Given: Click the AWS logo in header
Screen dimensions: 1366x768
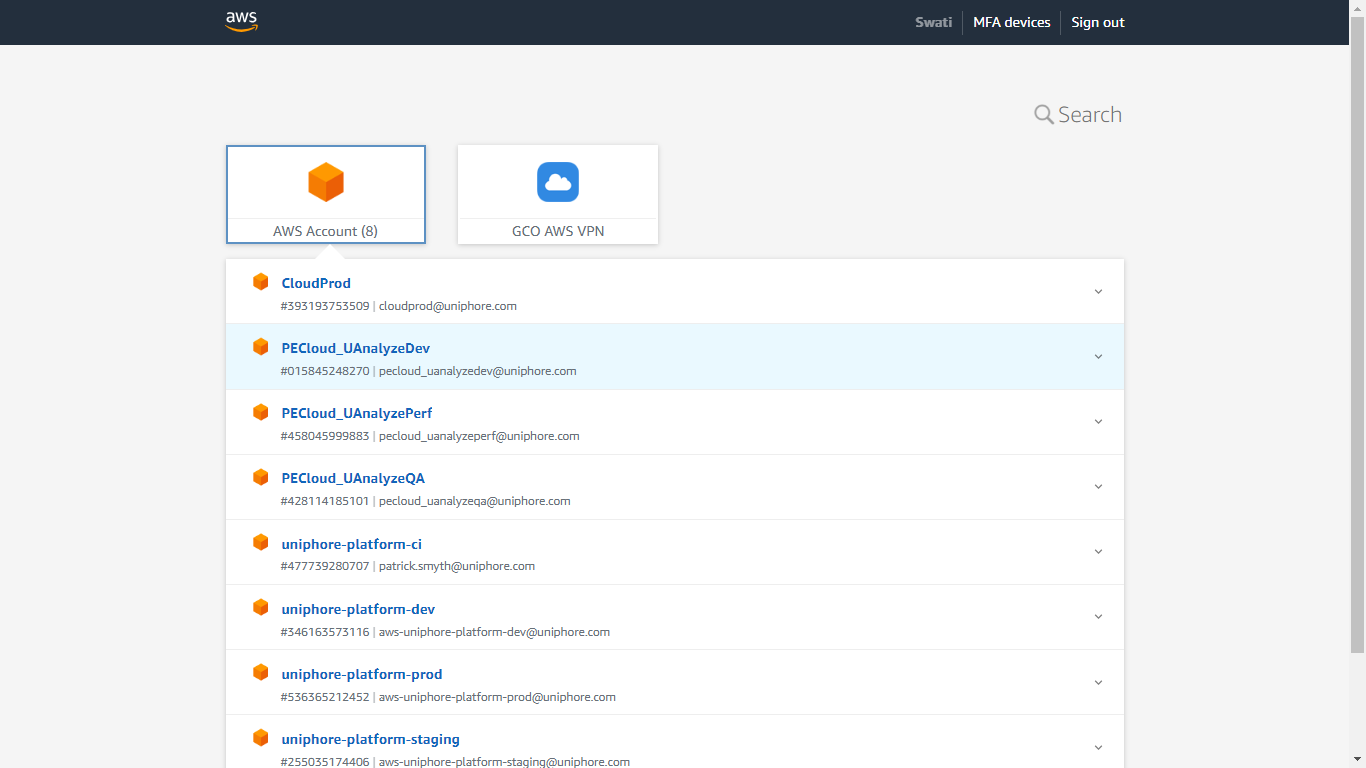Looking at the screenshot, I should point(242,22).
